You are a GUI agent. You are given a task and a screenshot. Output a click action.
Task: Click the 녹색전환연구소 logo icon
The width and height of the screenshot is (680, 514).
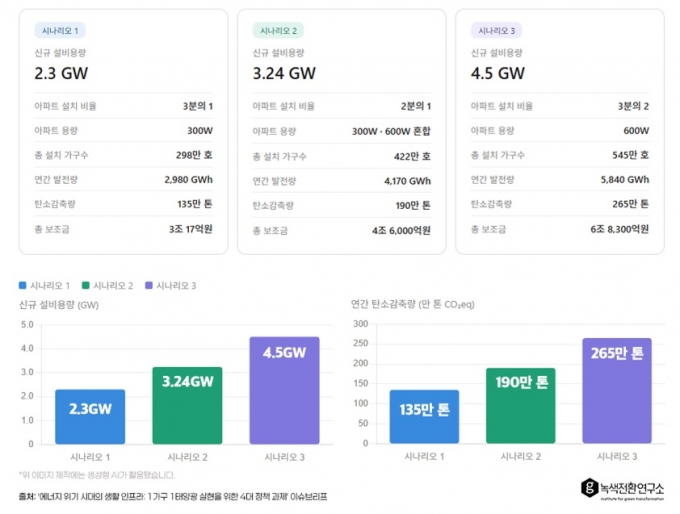(590, 489)
